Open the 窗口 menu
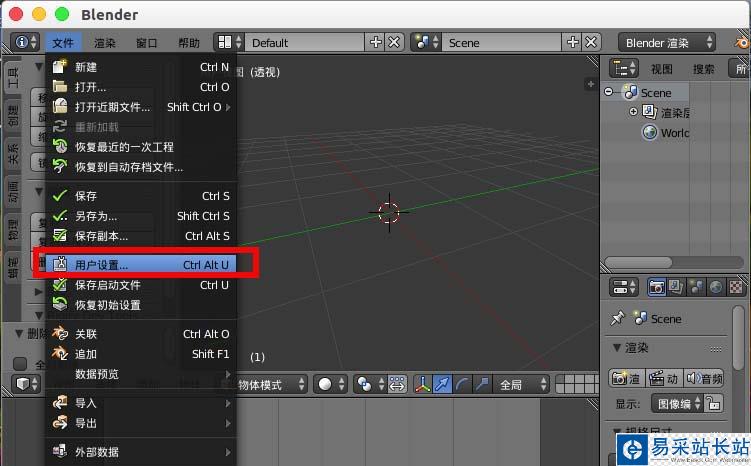 coord(147,43)
